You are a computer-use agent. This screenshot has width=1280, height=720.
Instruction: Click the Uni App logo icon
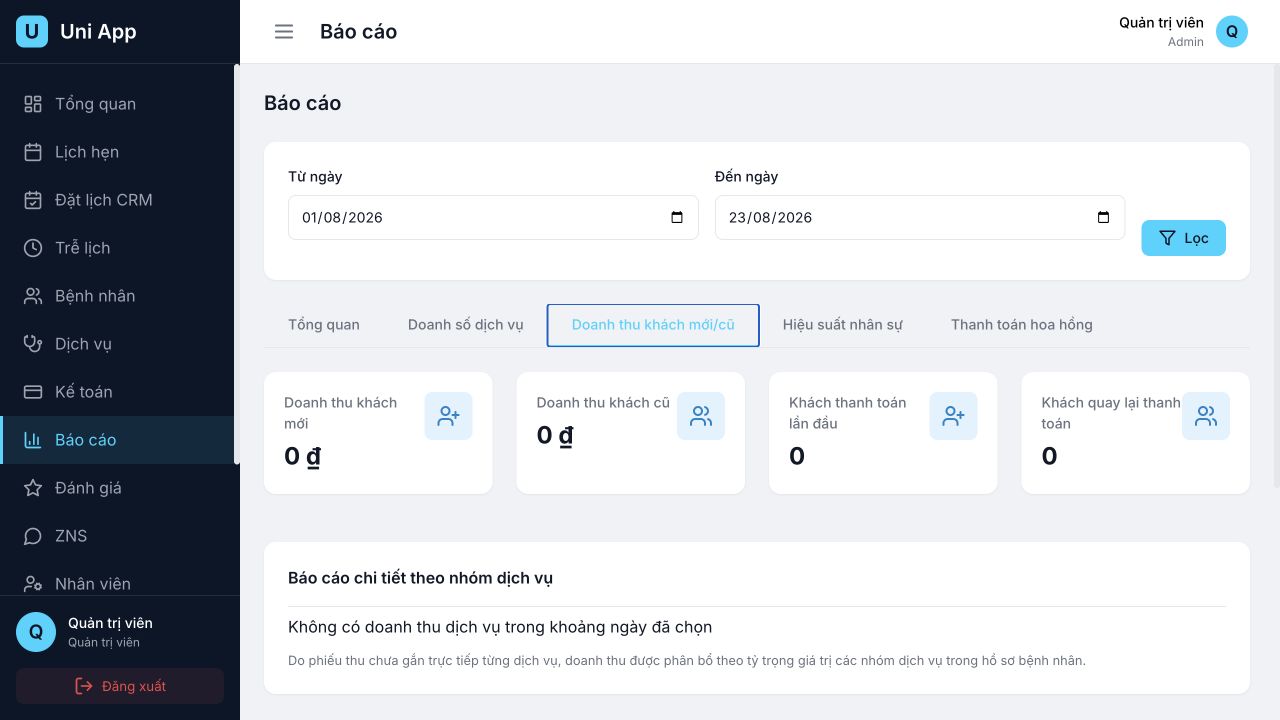[x=32, y=32]
